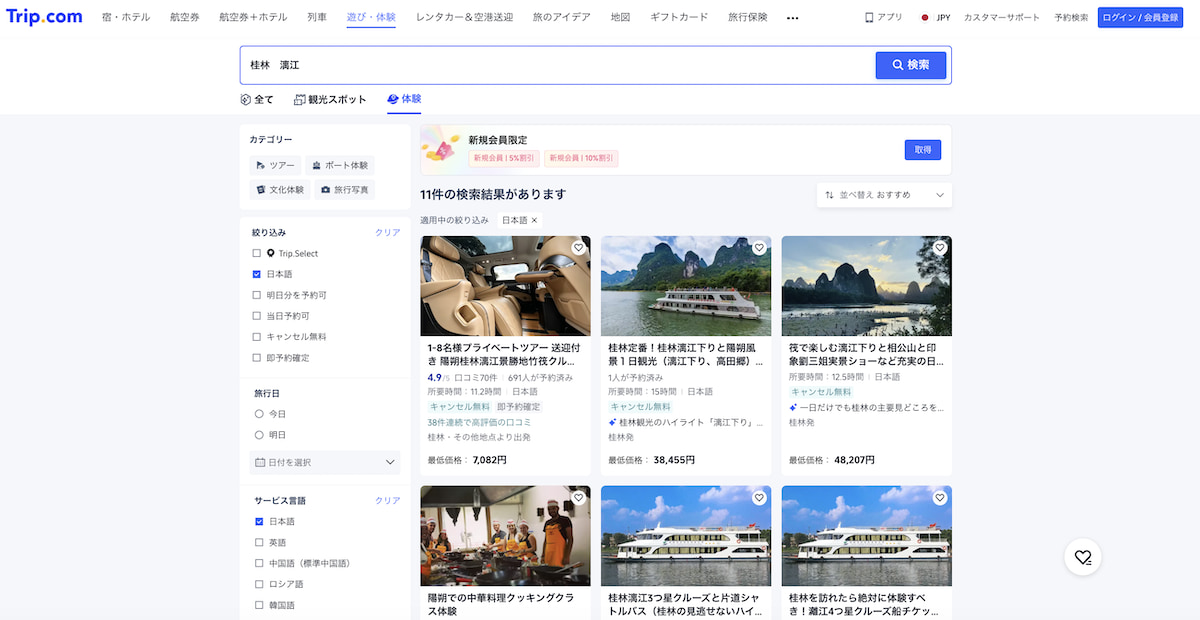Viewport: 1200px width, 620px height.
Task: Open 地図 in top navigation
Action: pyautogui.click(x=620, y=18)
